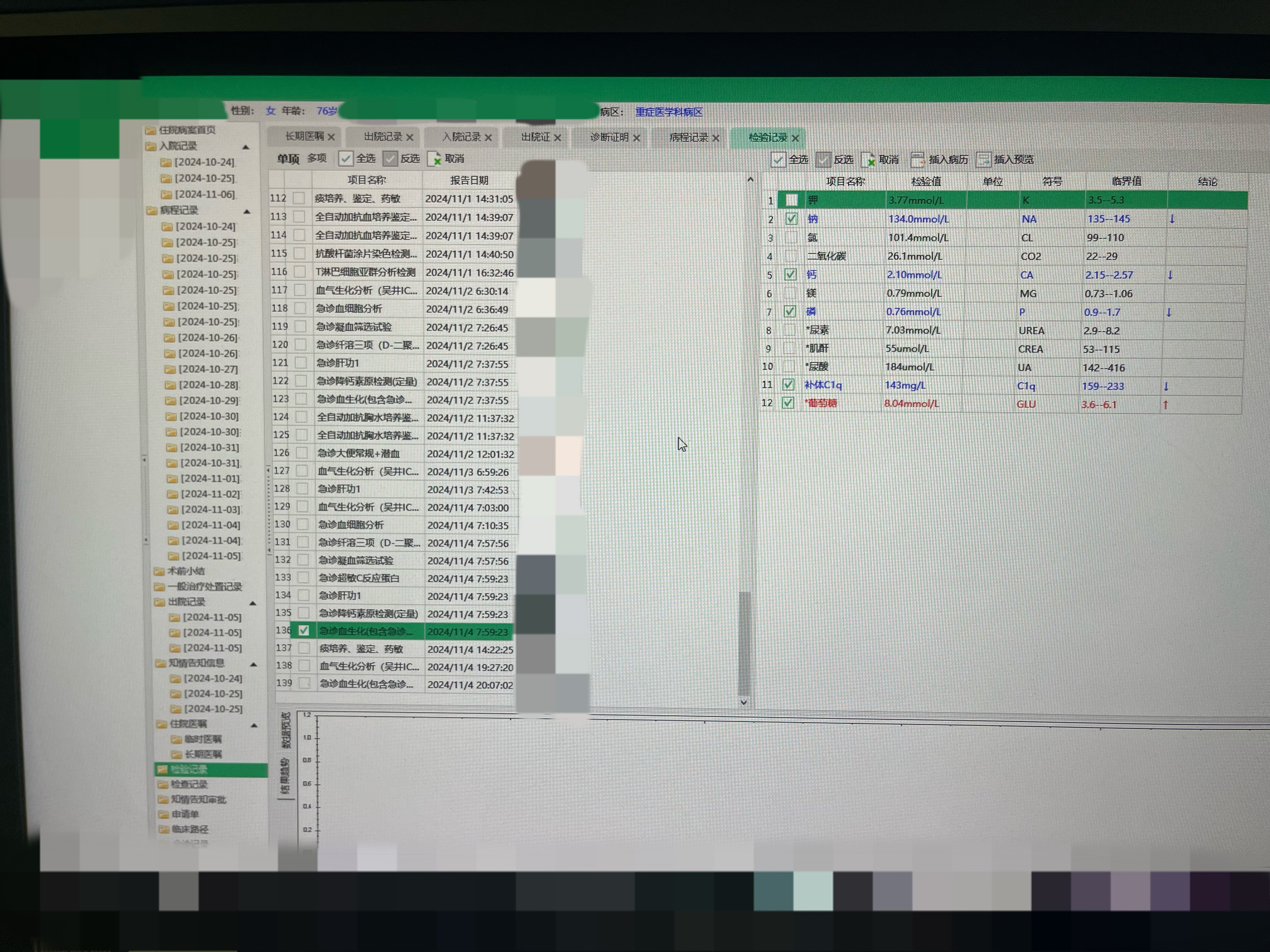The height and width of the screenshot is (952, 1270).
Task: Open the 申请单 folder
Action: 179,814
